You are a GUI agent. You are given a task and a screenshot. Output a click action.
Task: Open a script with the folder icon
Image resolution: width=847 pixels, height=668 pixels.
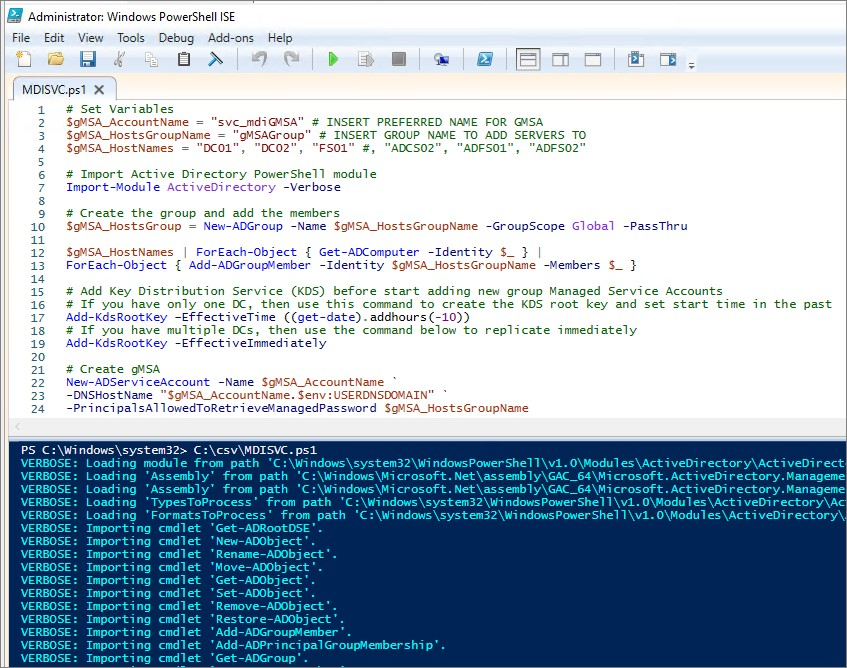point(56,59)
